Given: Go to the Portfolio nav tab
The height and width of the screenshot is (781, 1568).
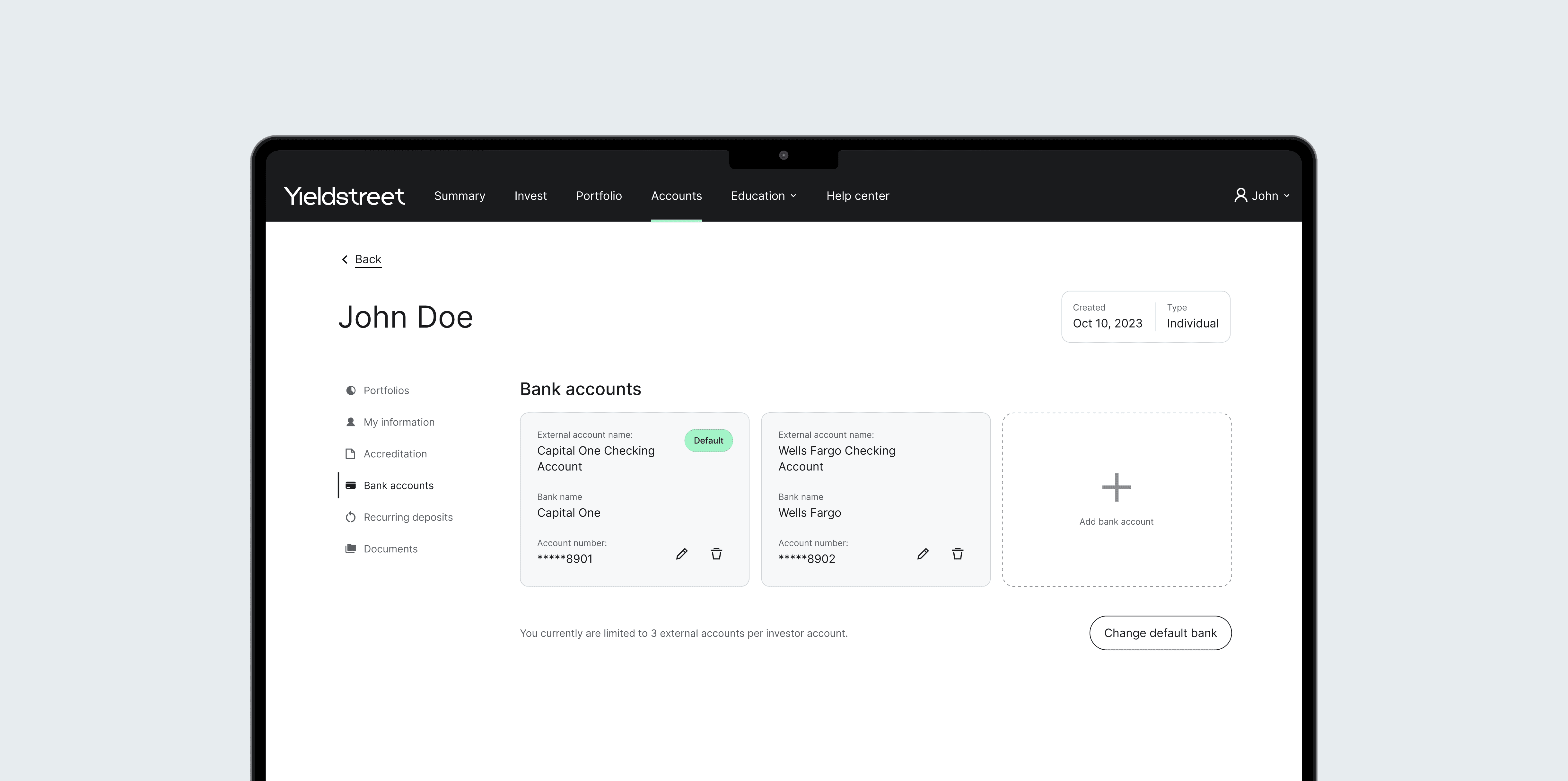Looking at the screenshot, I should click(x=598, y=196).
